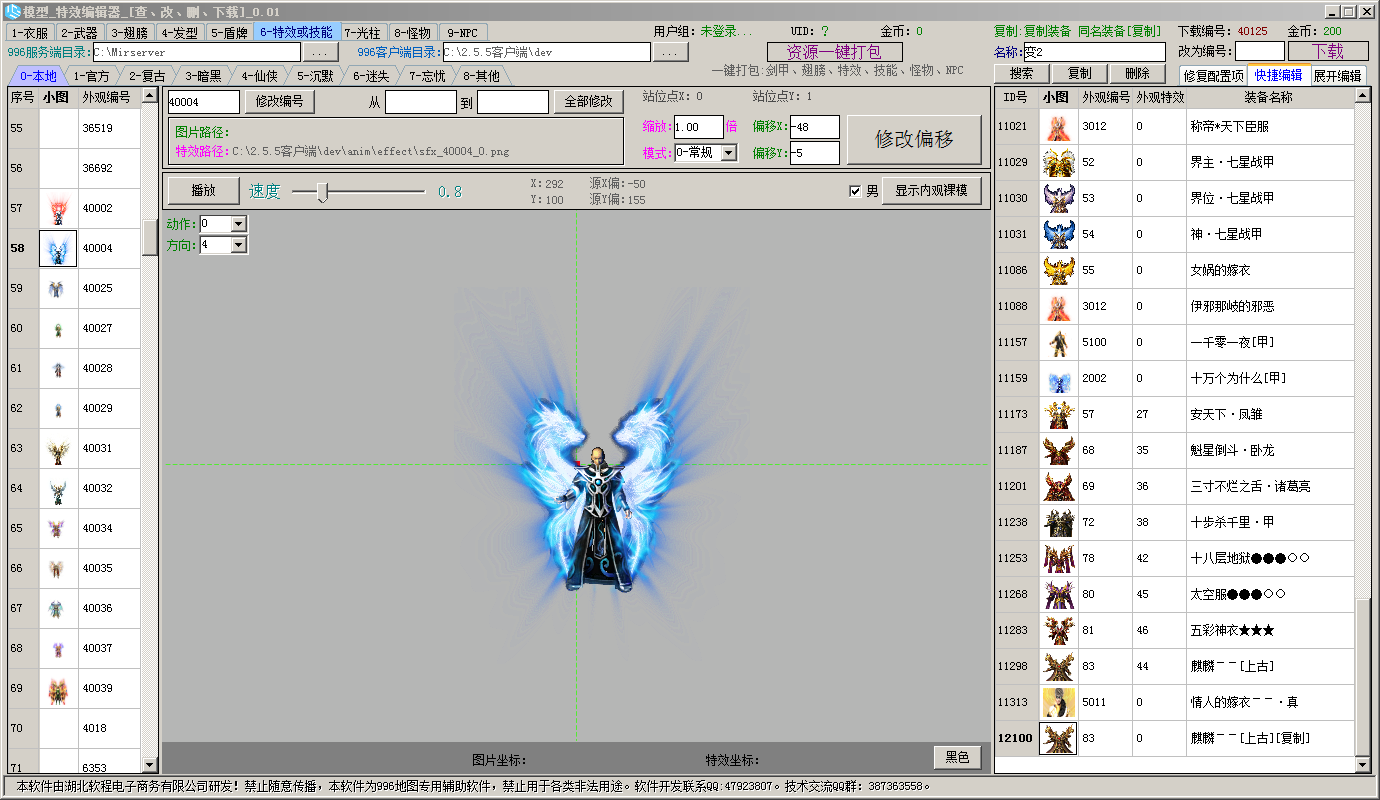Click the 播放 play button
The width and height of the screenshot is (1380, 800).
[x=203, y=191]
